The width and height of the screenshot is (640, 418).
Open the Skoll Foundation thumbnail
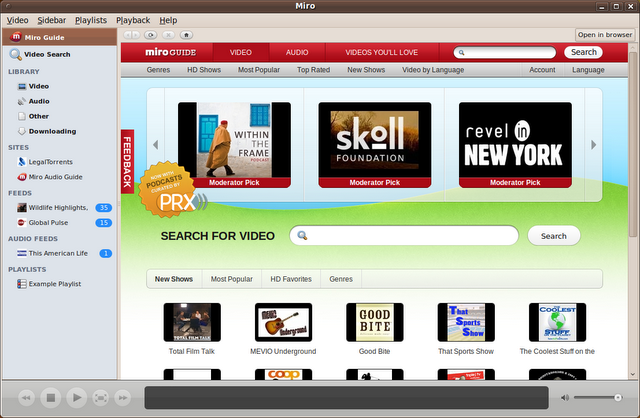coord(375,145)
